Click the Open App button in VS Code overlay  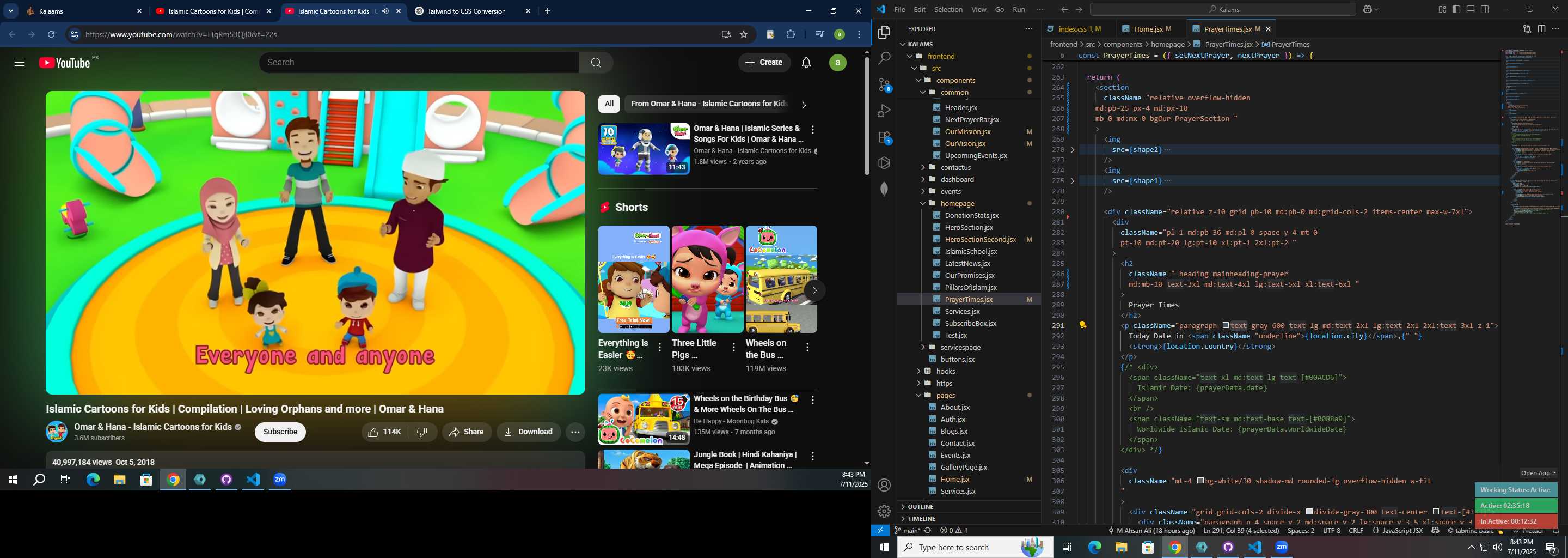click(1538, 472)
